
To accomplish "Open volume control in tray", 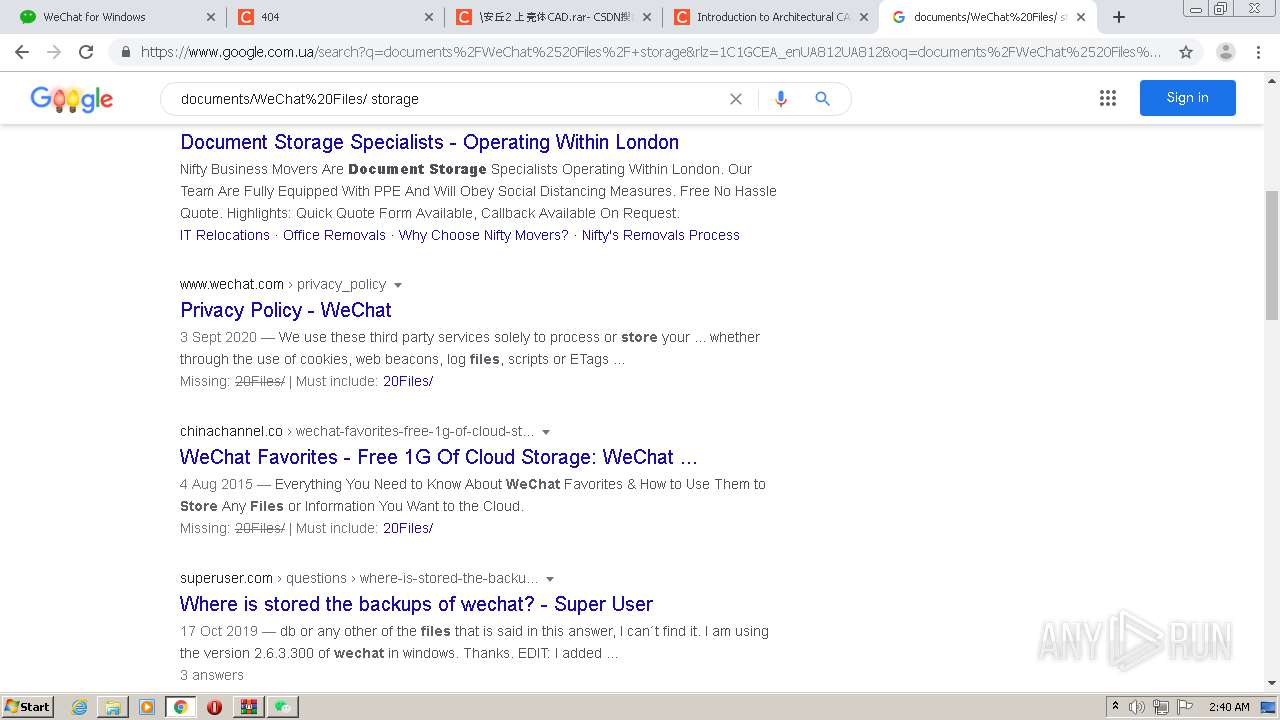I will 1137,707.
